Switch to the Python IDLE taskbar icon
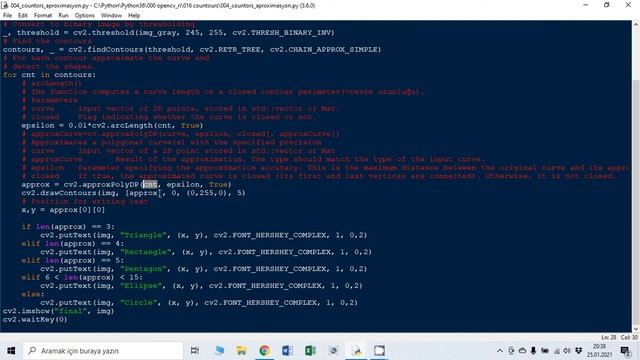Viewport: 640px width, 360px height. tap(356, 351)
